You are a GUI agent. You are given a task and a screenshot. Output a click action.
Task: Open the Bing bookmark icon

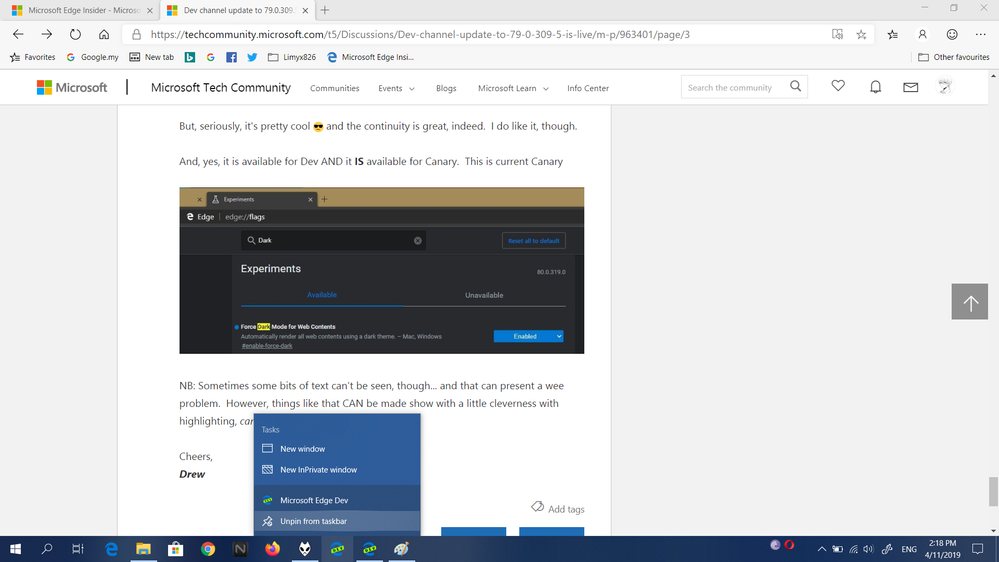190,57
